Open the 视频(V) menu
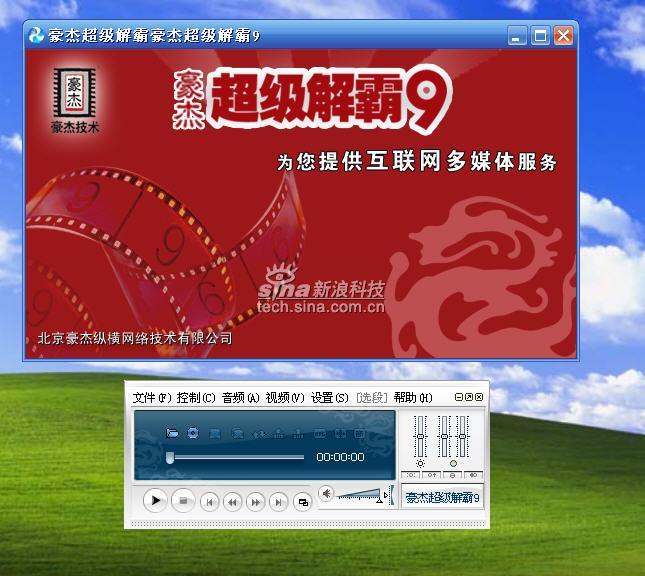The width and height of the screenshot is (645, 576). 285,397
